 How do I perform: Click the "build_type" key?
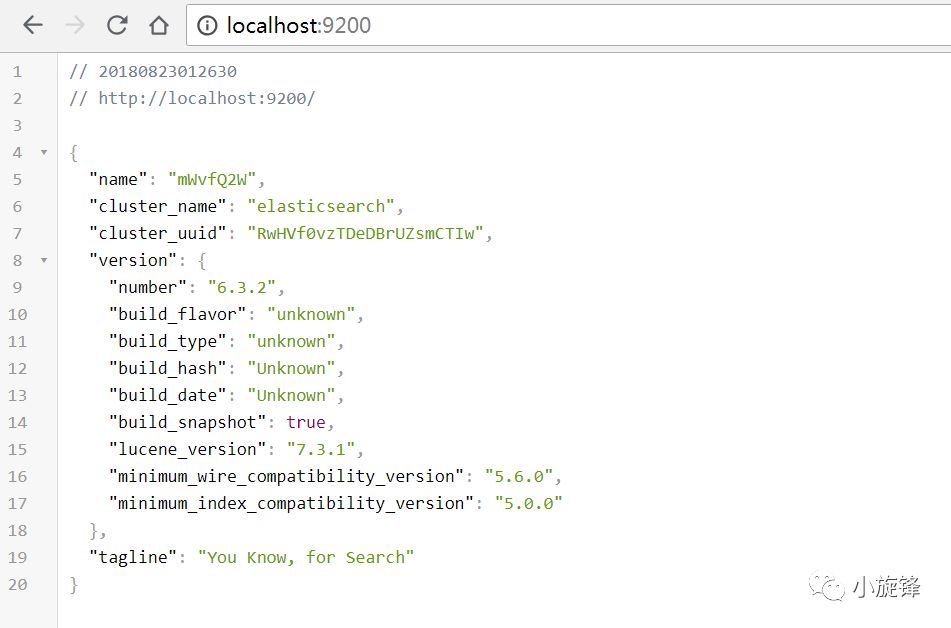[168, 342]
